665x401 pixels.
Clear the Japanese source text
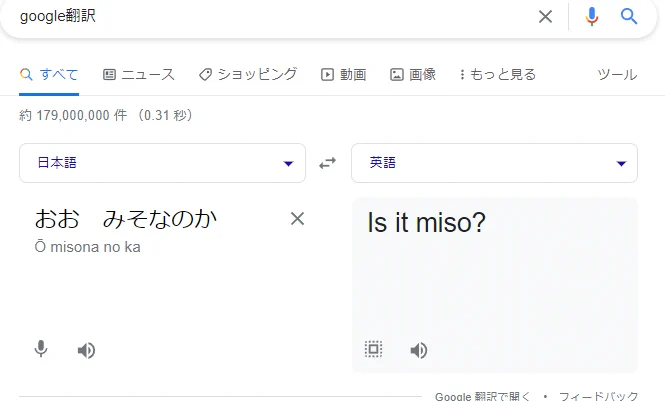tap(297, 219)
